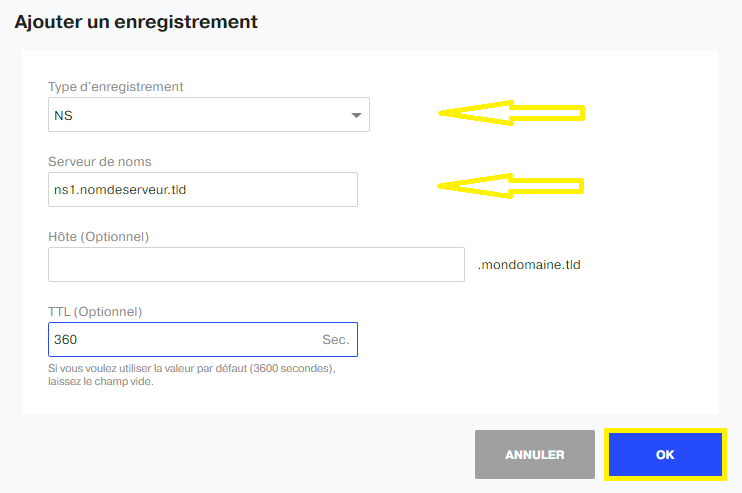Screen dimensions: 742x493
Task: Focus the TTL field containing 360
Action: point(203,339)
